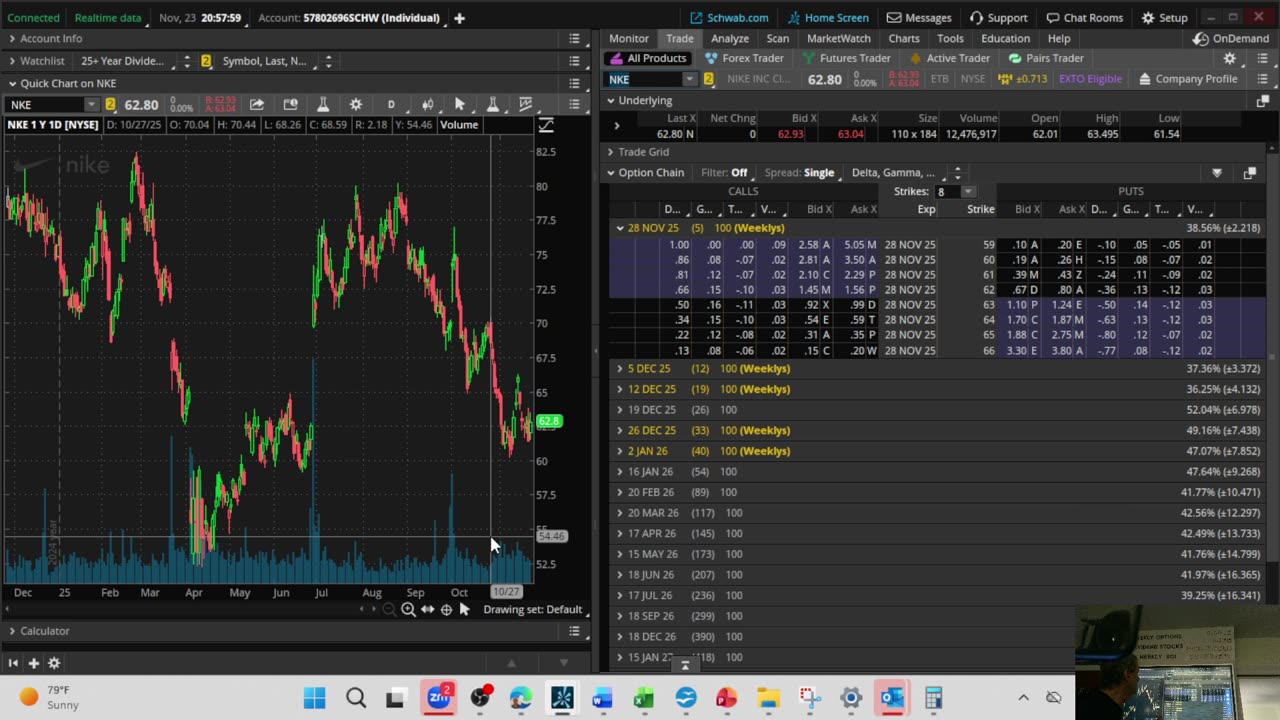Select the Futures Trader sub-tab
The width and height of the screenshot is (1280, 720).
click(x=846, y=58)
